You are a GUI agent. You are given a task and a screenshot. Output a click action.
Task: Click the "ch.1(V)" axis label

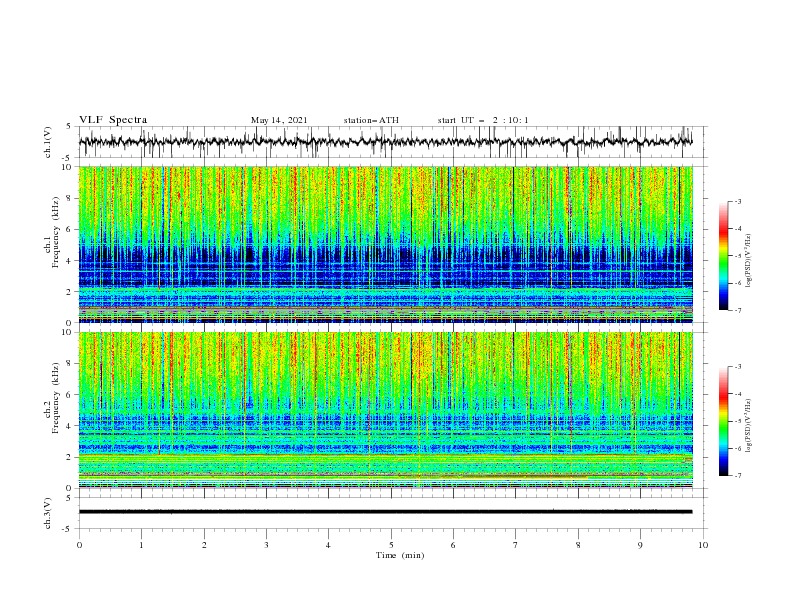(48, 142)
